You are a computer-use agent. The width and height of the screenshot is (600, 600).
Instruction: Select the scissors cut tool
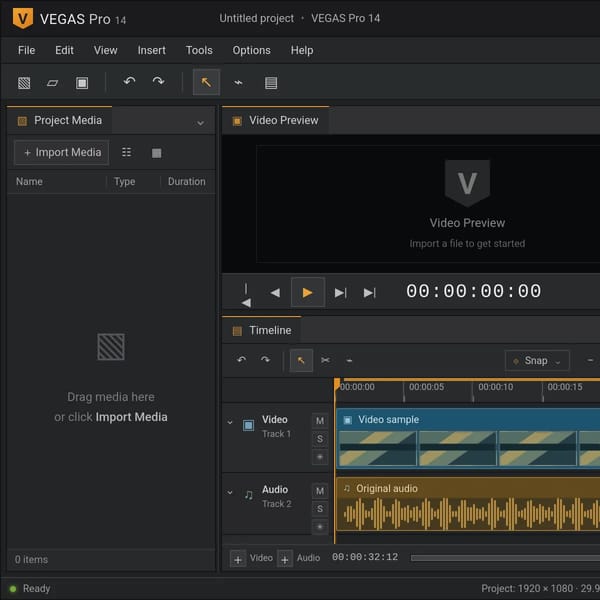[x=325, y=360]
